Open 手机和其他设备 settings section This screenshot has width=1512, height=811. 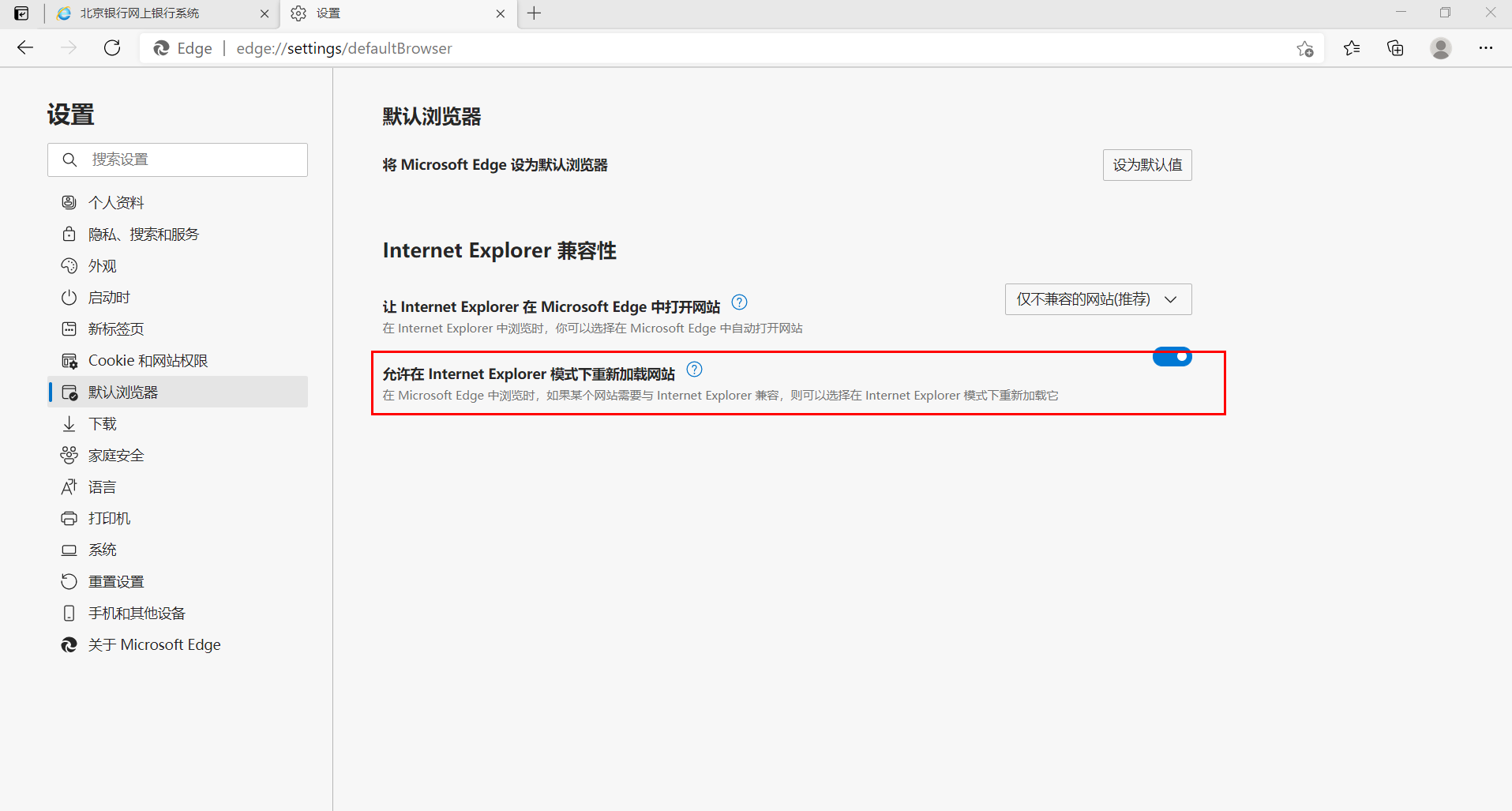tap(178, 614)
